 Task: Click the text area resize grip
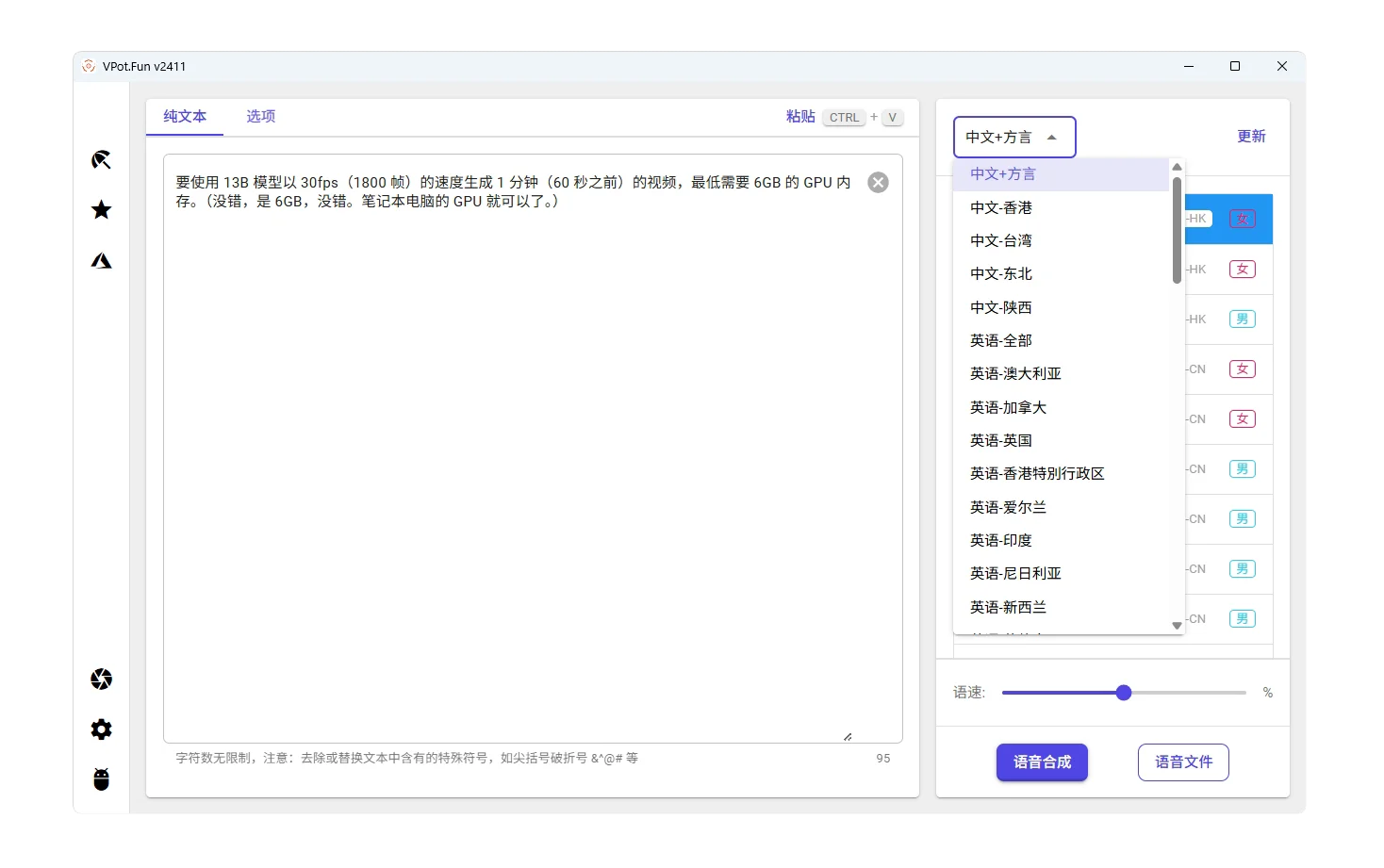click(848, 736)
